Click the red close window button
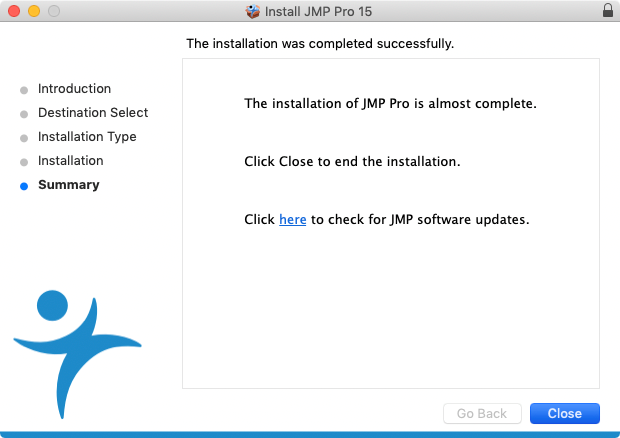 (14, 11)
